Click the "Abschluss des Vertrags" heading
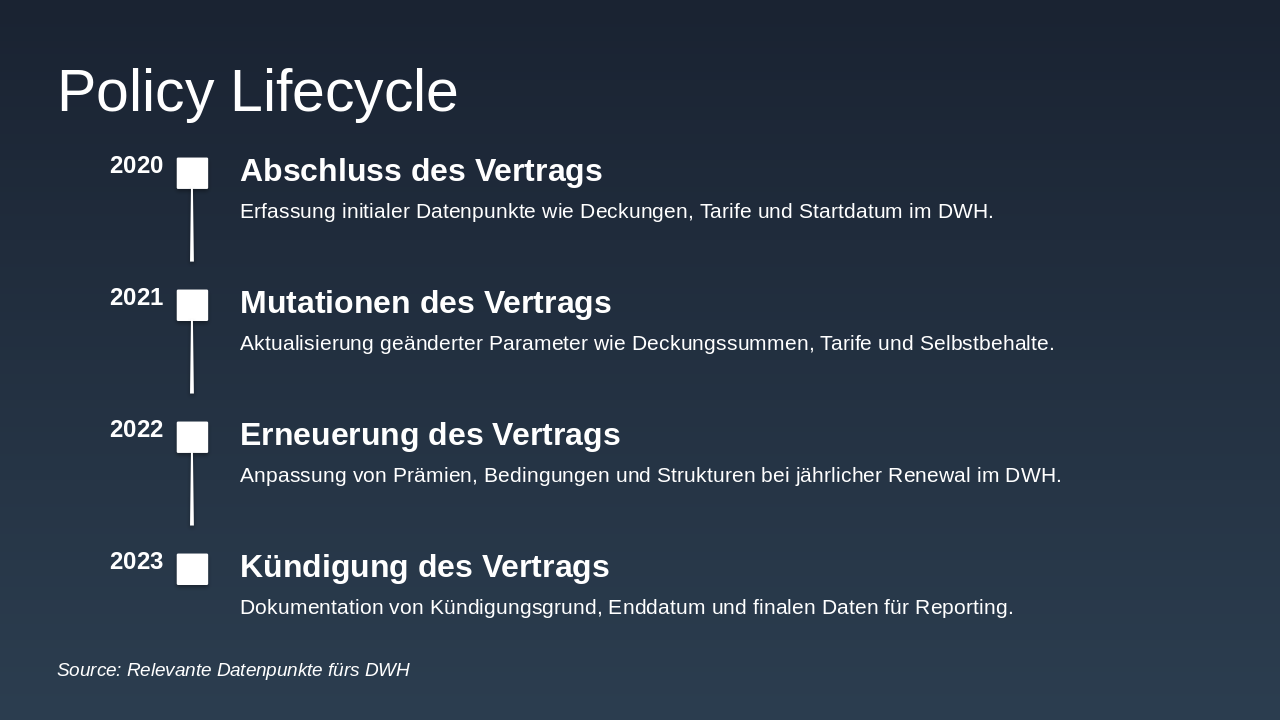Image resolution: width=1280 pixels, height=720 pixels. pos(421,170)
